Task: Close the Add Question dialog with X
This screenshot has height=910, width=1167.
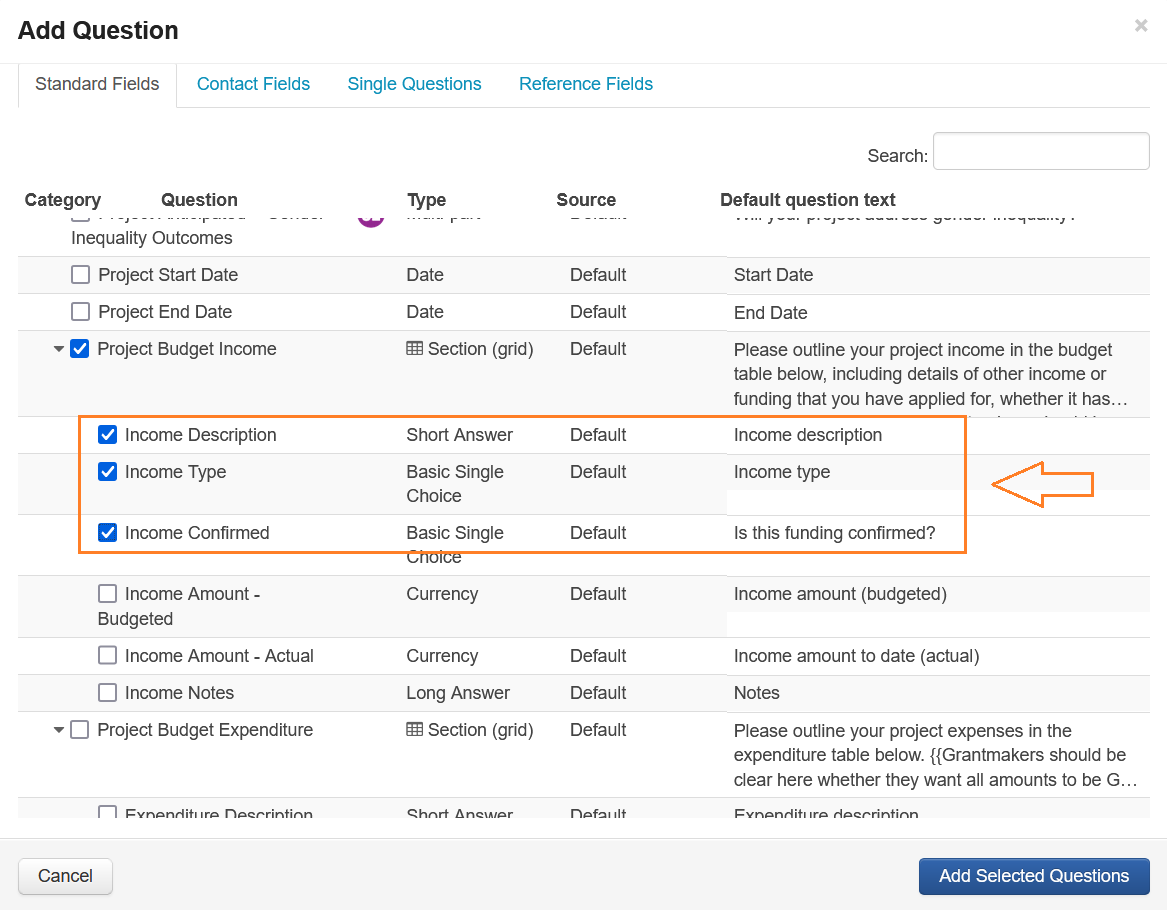Action: (x=1141, y=26)
